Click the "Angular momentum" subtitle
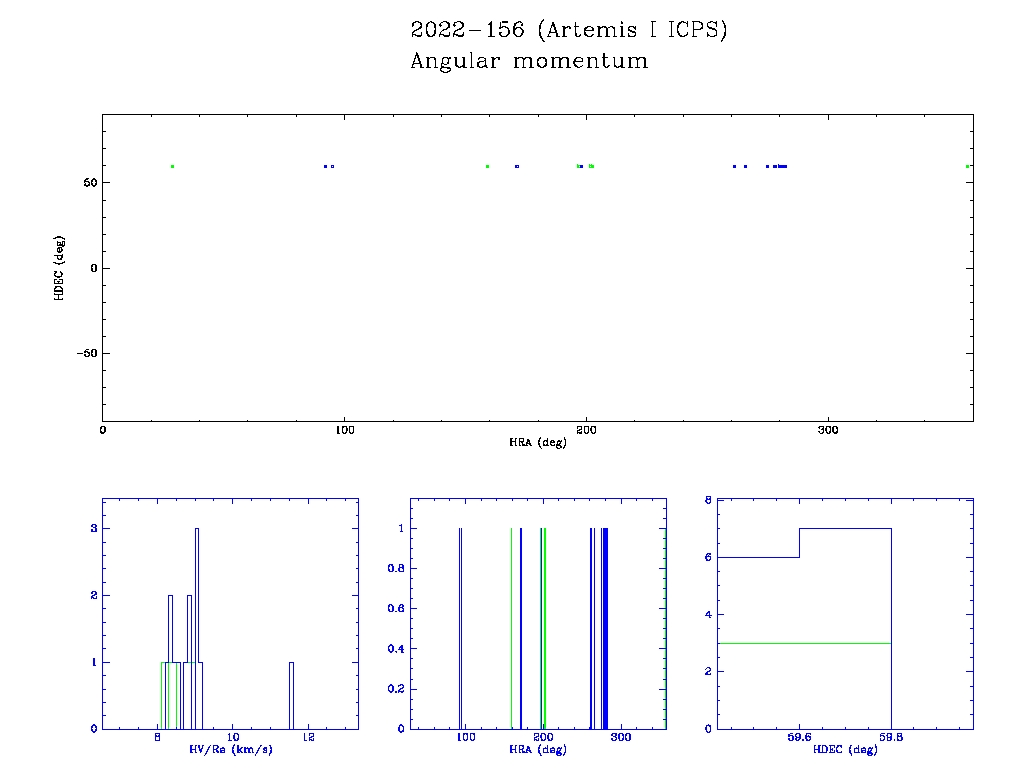 529,61
